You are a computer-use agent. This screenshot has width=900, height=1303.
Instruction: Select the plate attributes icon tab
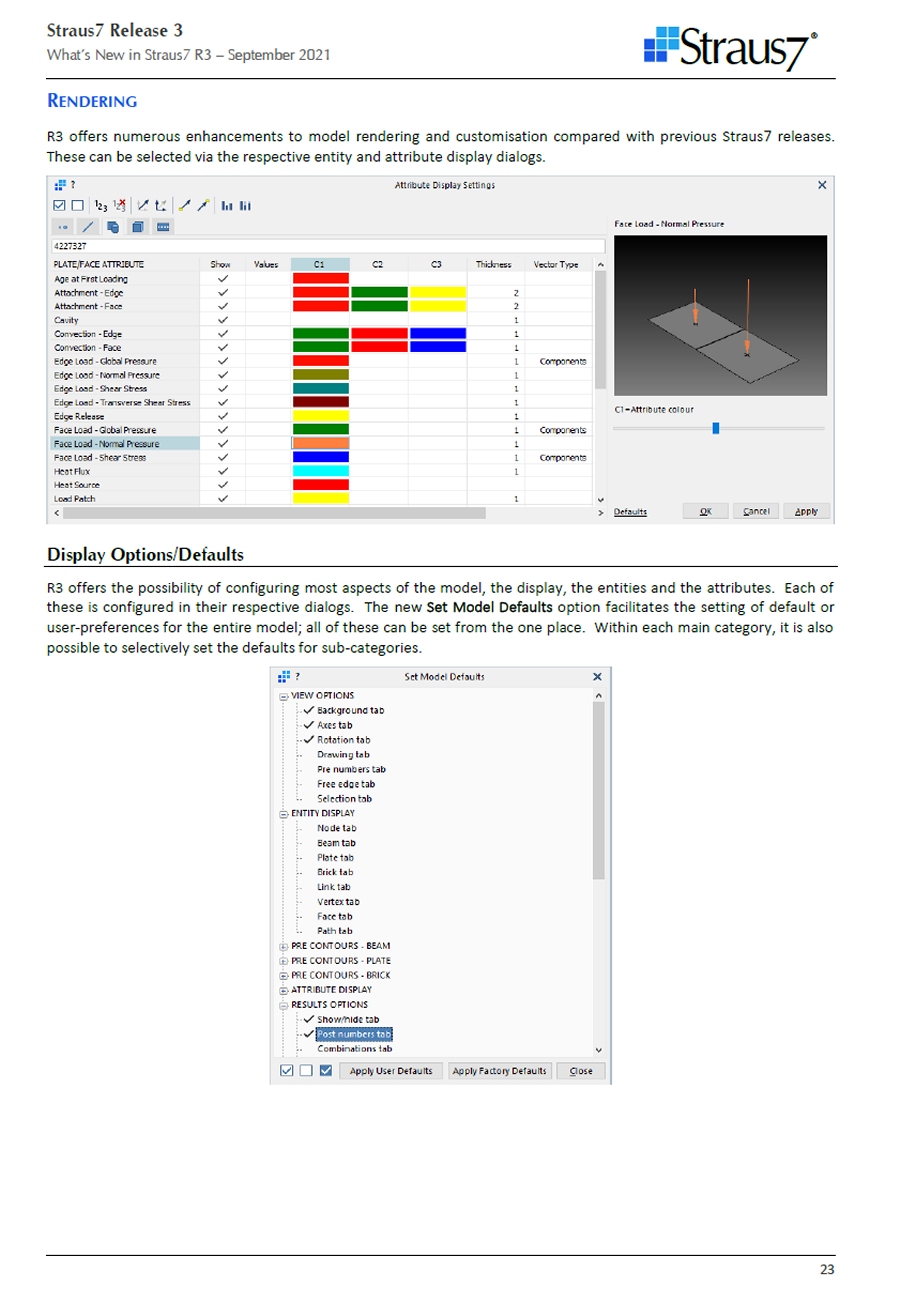point(111,228)
